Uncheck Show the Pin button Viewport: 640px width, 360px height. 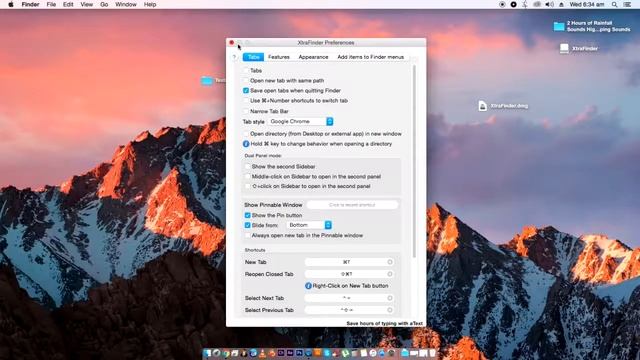[x=247, y=215]
